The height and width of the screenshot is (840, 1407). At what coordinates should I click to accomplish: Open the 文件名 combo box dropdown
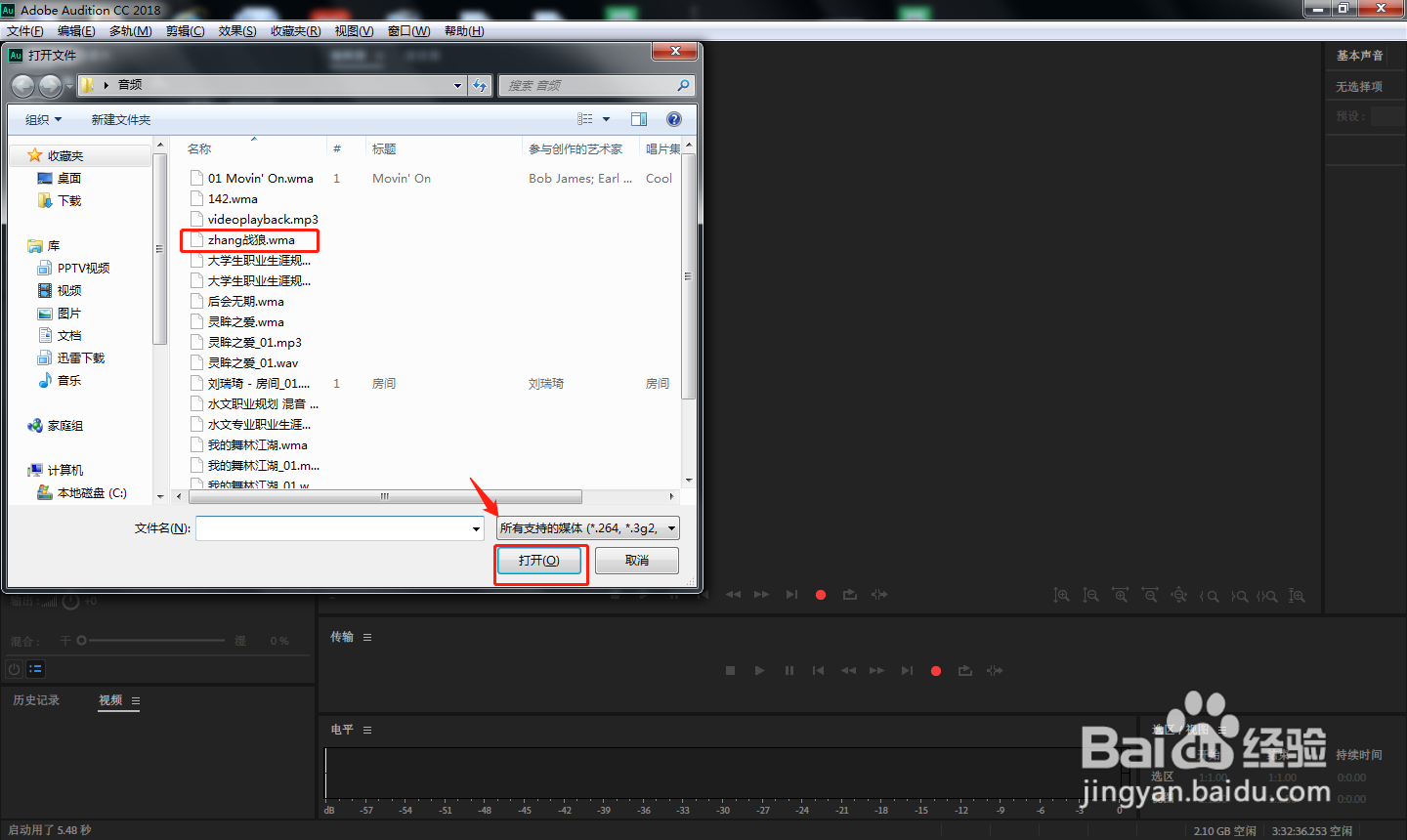click(476, 528)
